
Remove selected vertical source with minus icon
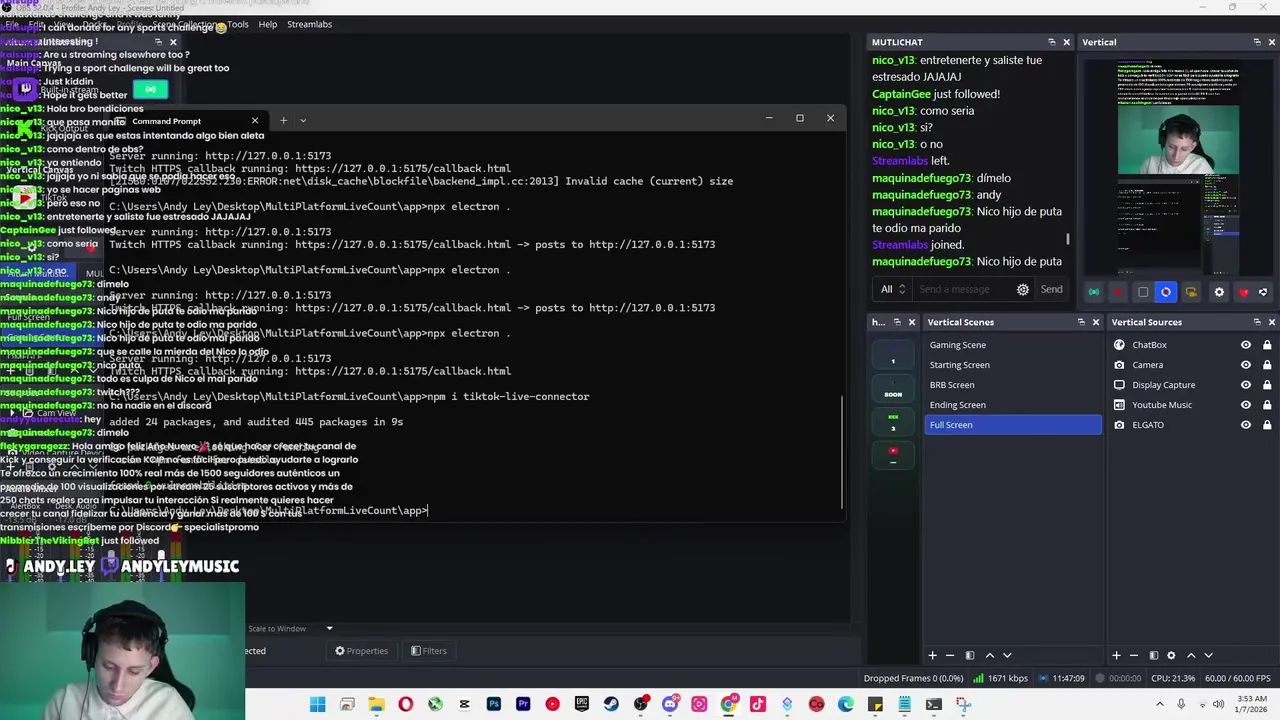point(1134,655)
